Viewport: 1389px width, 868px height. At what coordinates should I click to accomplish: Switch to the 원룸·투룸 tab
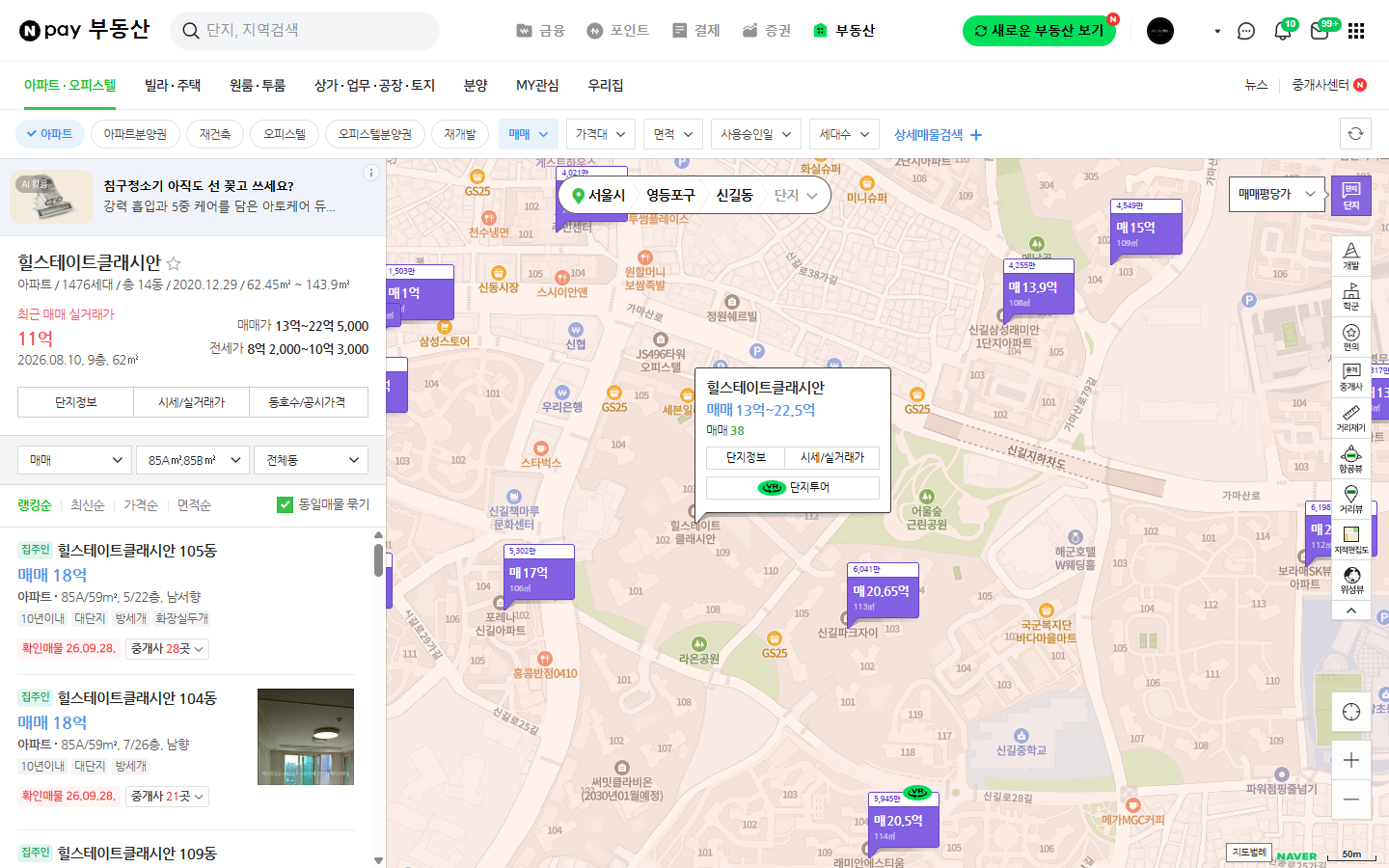tap(258, 86)
